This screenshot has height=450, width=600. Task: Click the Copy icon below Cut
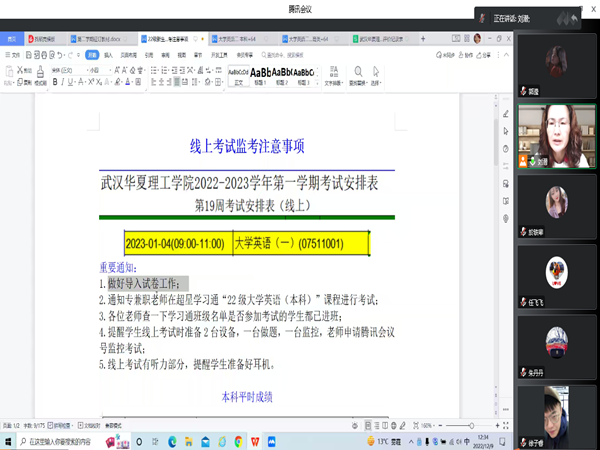click(20, 82)
